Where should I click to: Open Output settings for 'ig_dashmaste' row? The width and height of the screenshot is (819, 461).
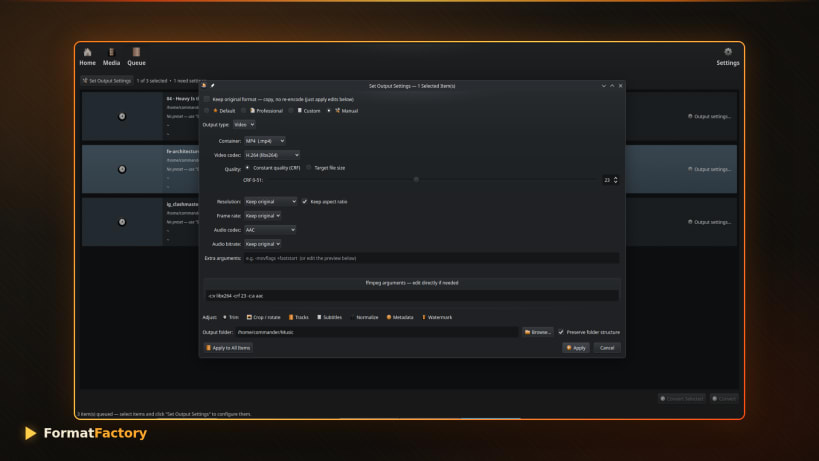(x=709, y=222)
